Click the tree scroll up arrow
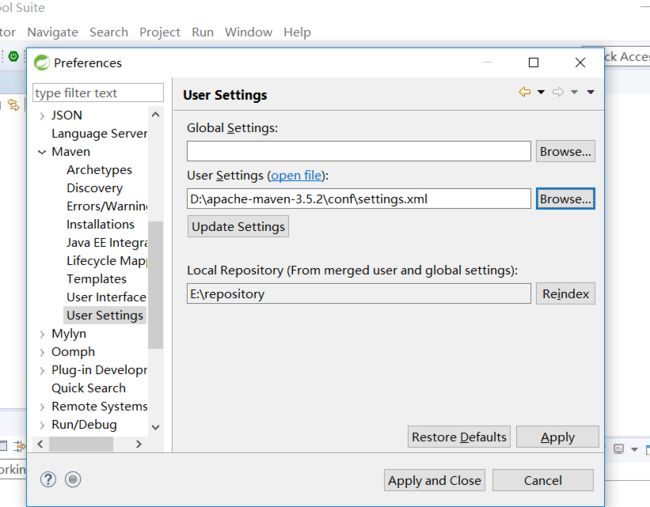The image size is (650, 507). tap(155, 115)
